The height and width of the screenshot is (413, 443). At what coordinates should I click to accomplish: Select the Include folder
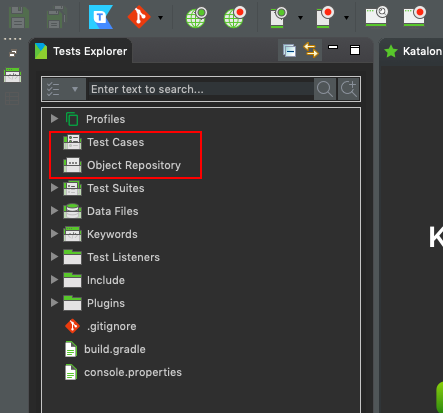point(106,280)
